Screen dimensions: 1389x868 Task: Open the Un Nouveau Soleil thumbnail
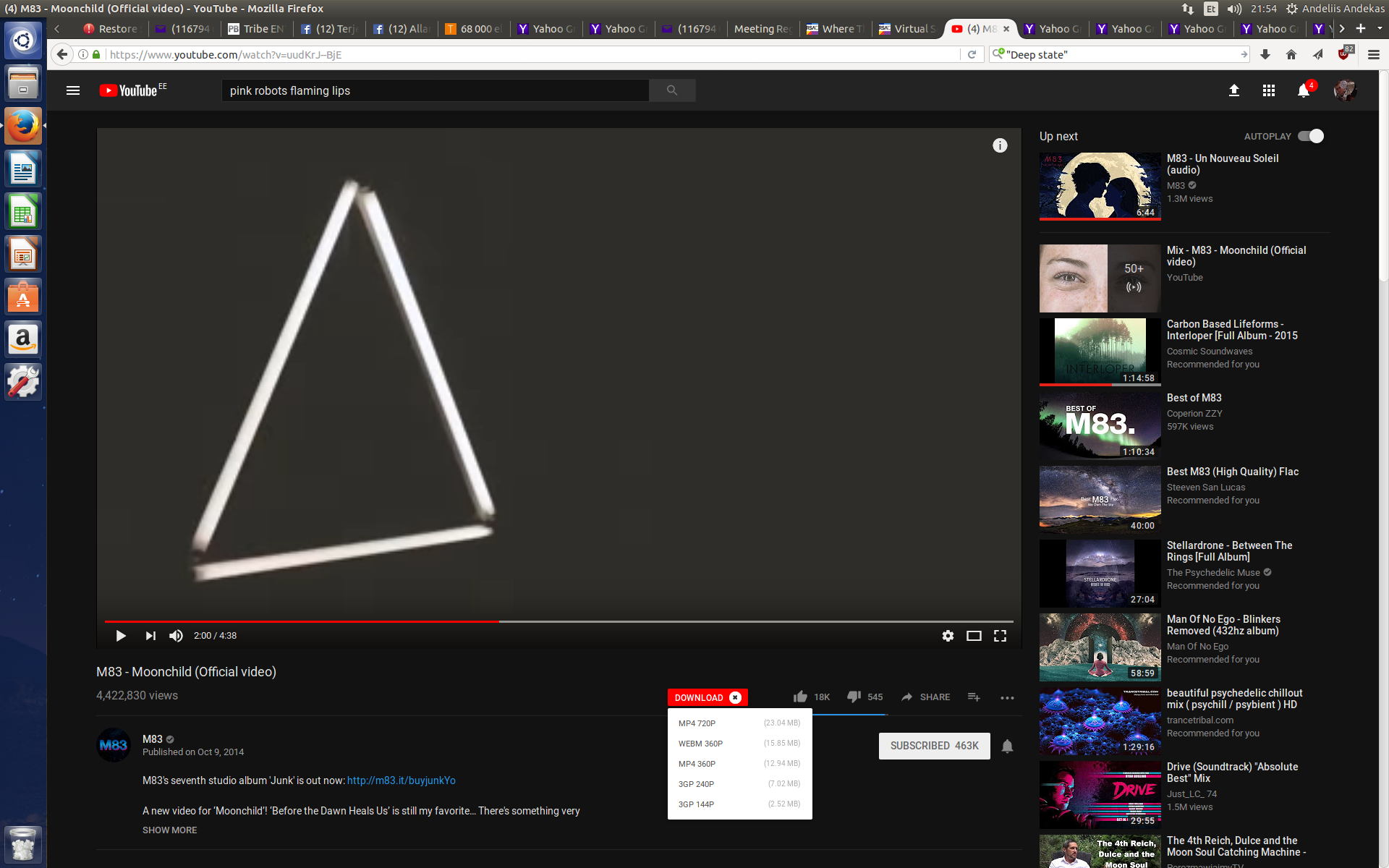pyautogui.click(x=1100, y=186)
